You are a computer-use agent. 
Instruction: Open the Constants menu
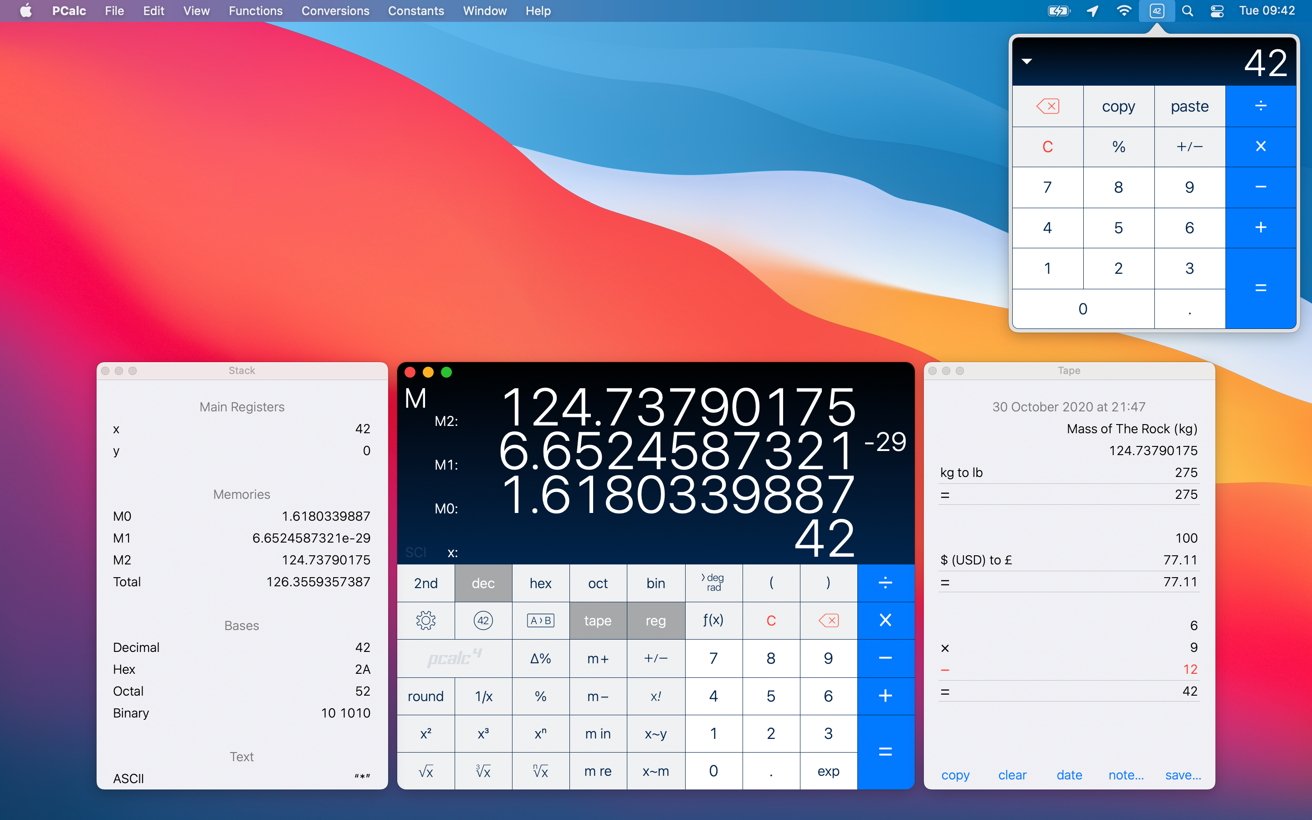[x=416, y=11]
